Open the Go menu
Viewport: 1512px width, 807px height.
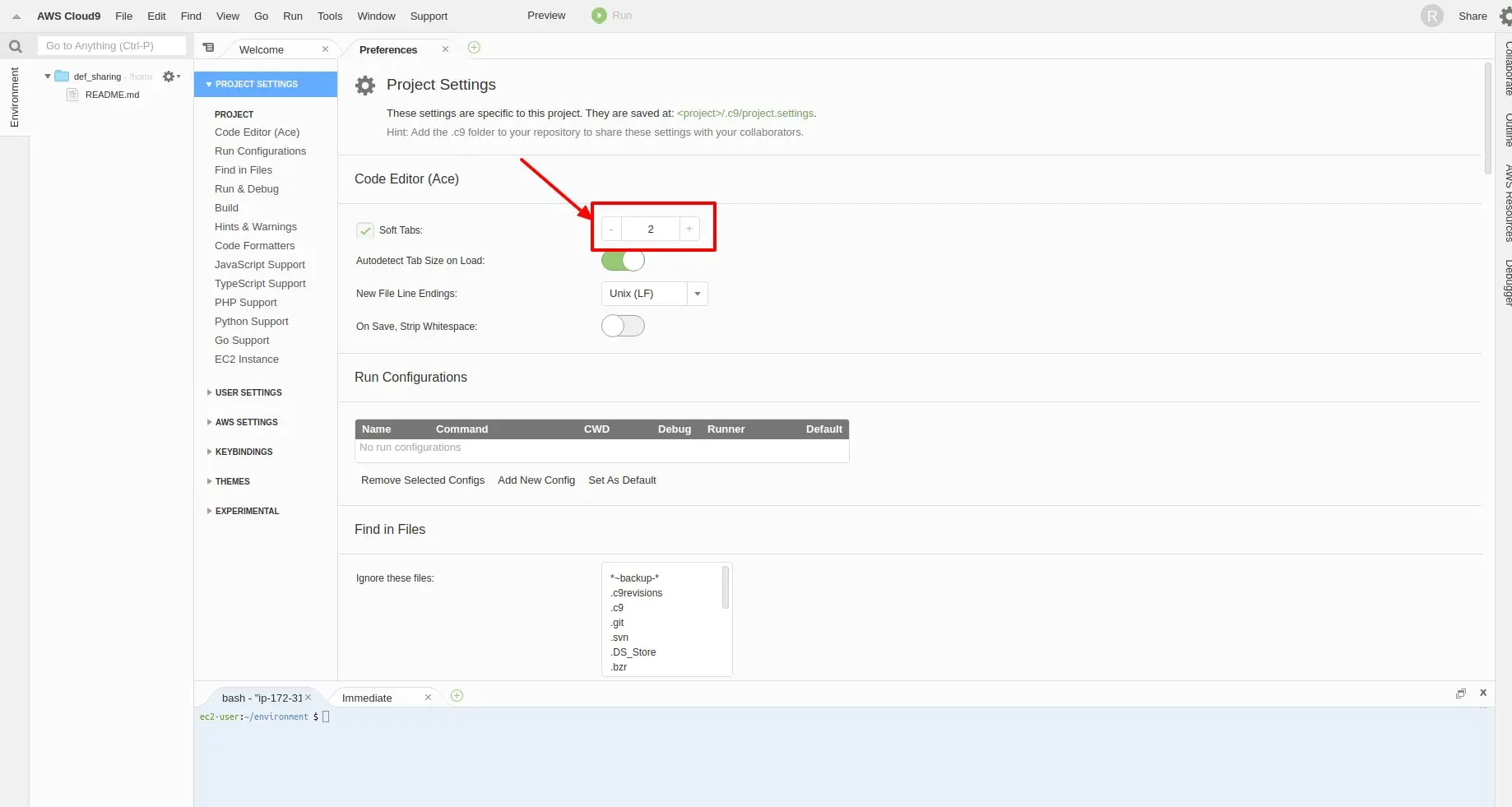(x=262, y=16)
